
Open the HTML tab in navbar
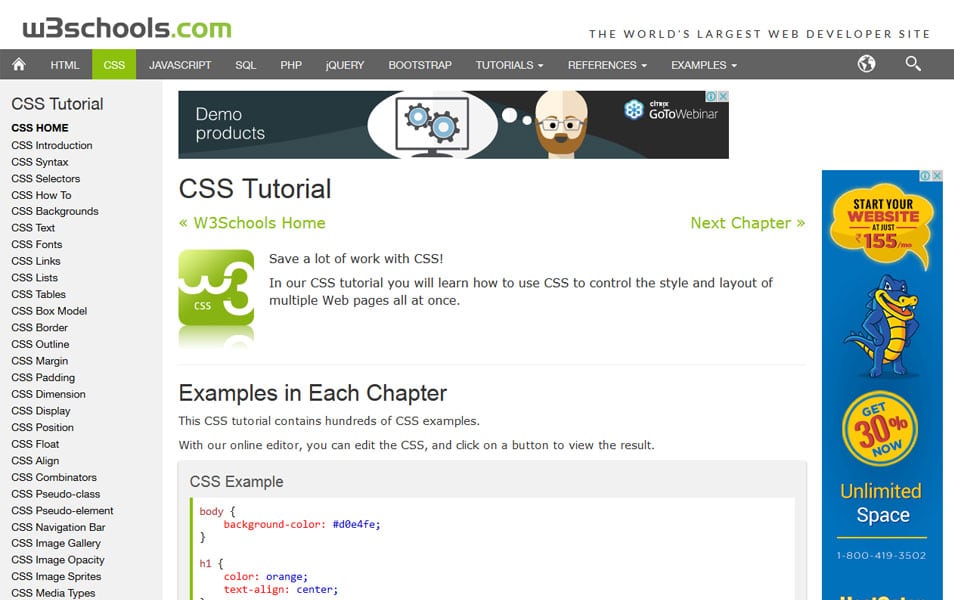tap(64, 65)
